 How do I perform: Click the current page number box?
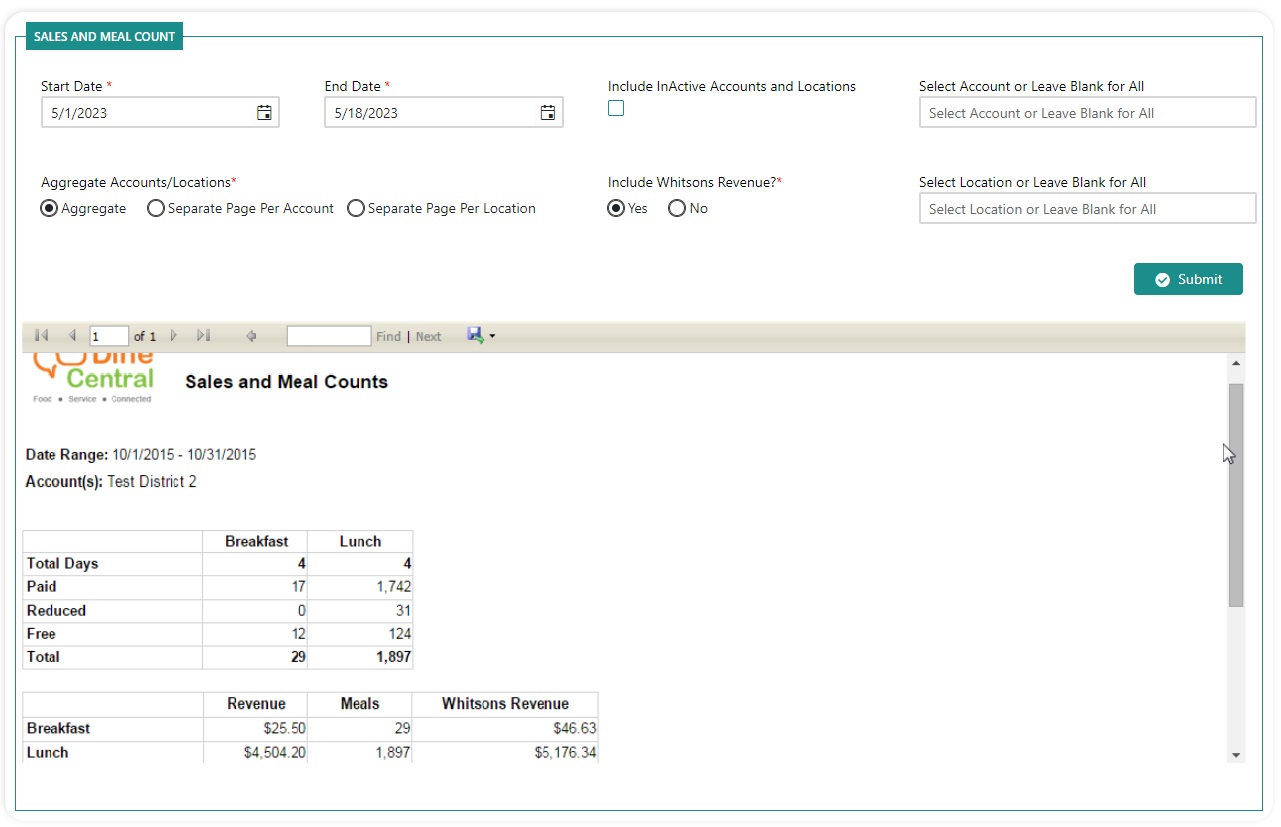(x=109, y=336)
